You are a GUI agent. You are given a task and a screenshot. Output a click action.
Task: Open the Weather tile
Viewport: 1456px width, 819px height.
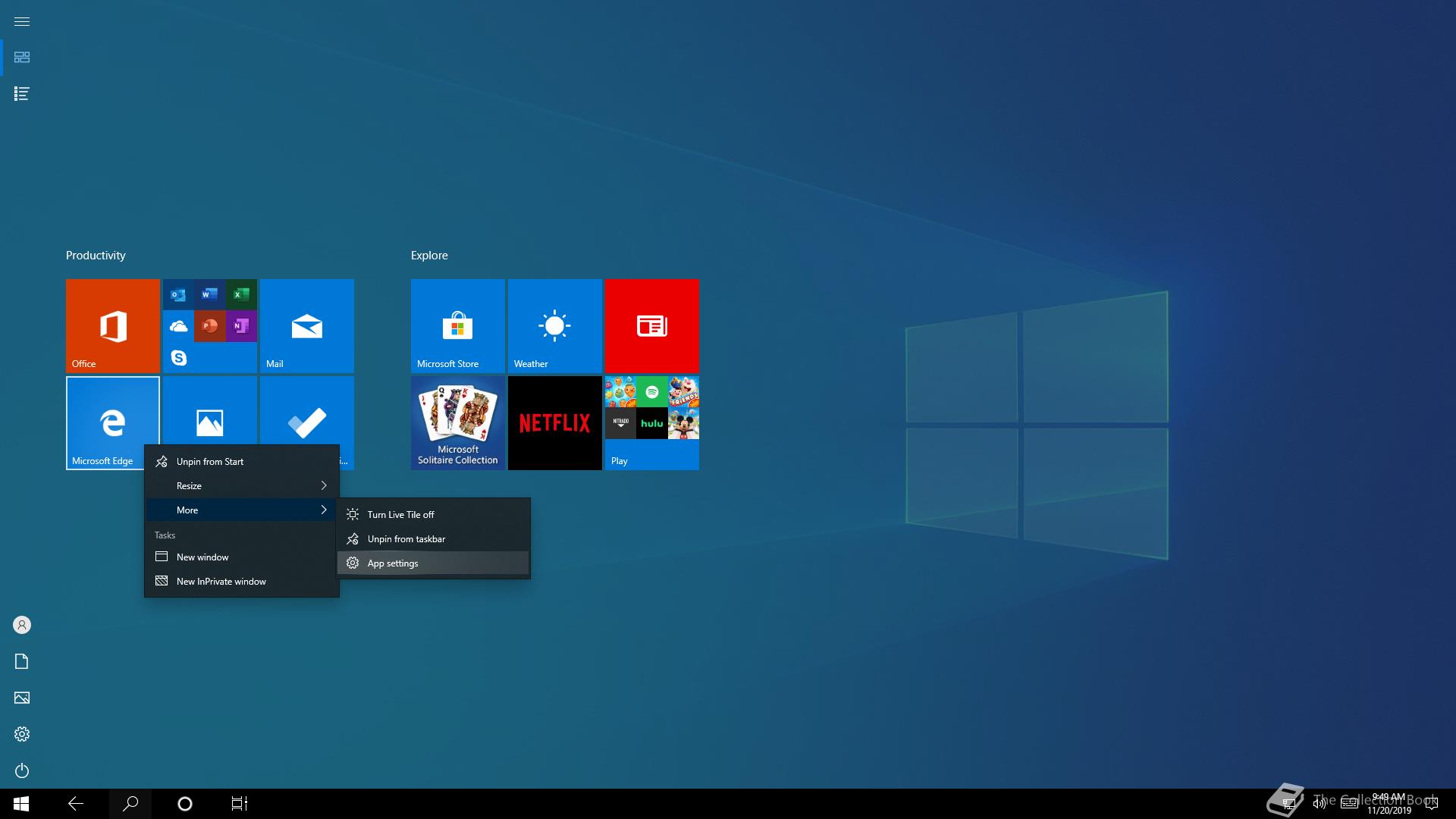pos(555,326)
